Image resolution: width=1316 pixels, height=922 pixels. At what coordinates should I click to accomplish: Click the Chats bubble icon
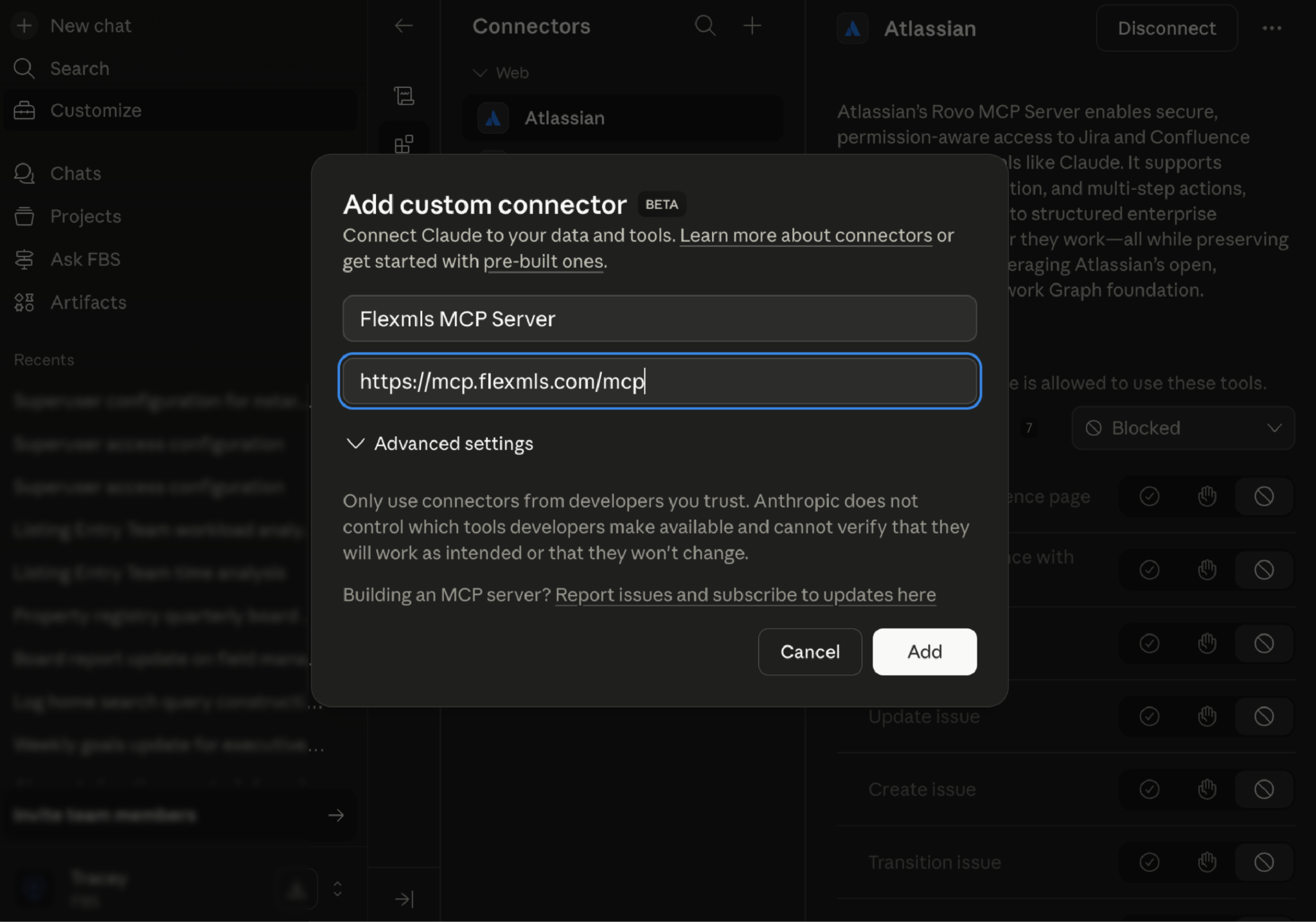(24, 173)
